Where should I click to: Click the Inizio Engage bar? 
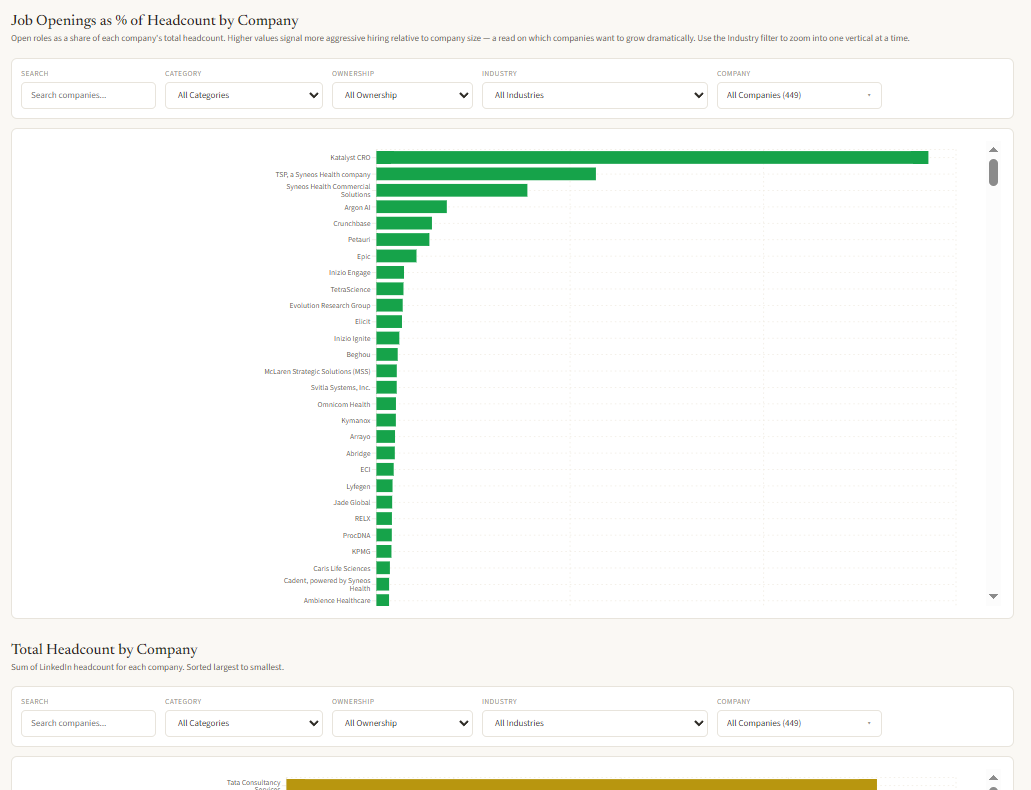click(390, 272)
